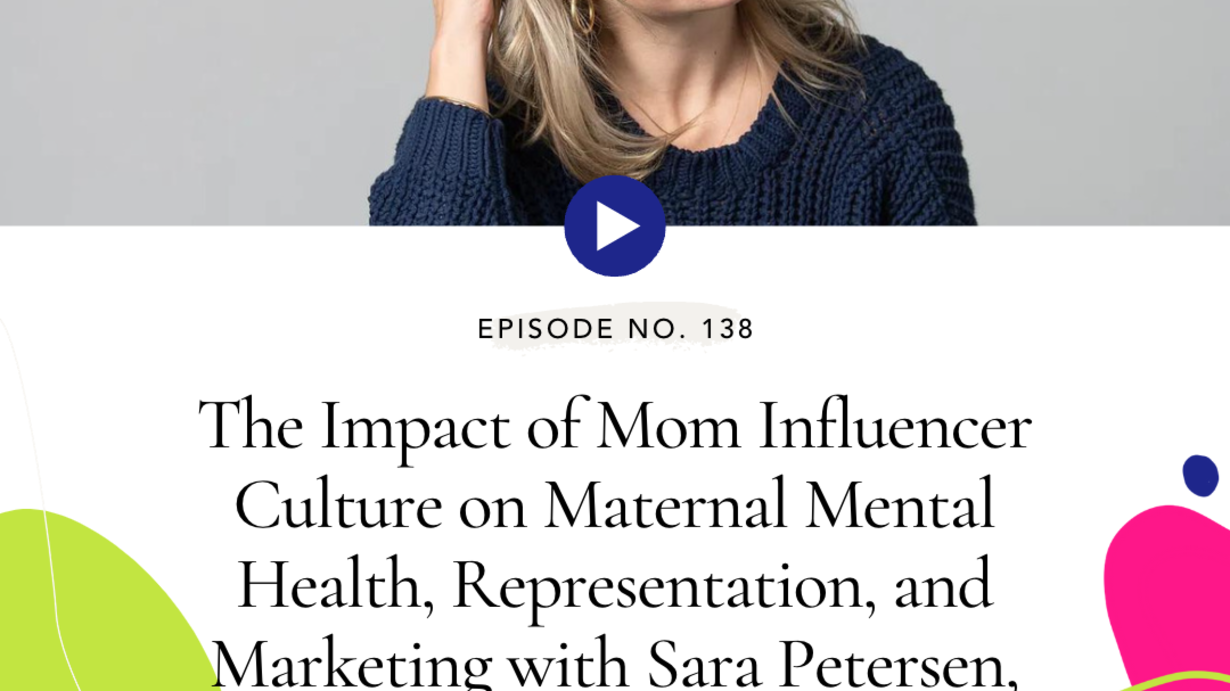1230x691 pixels.
Task: Open the title line "The Impact of Mom Influencer"
Action: click(x=615, y=427)
